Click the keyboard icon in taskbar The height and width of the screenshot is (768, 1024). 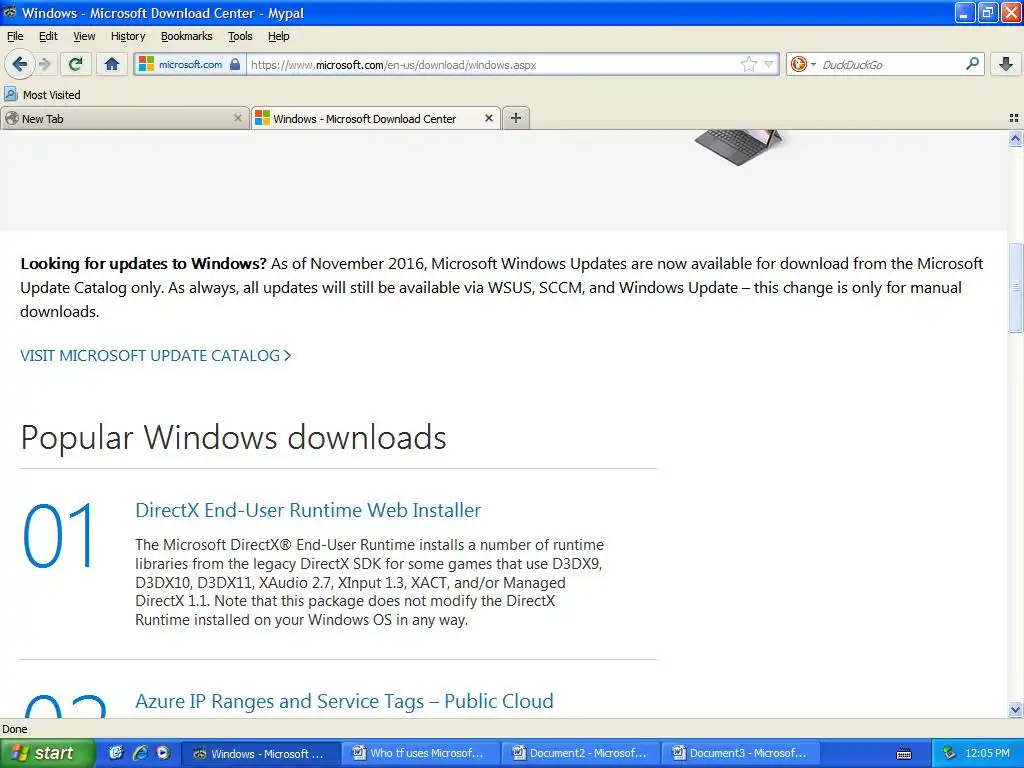coord(904,754)
